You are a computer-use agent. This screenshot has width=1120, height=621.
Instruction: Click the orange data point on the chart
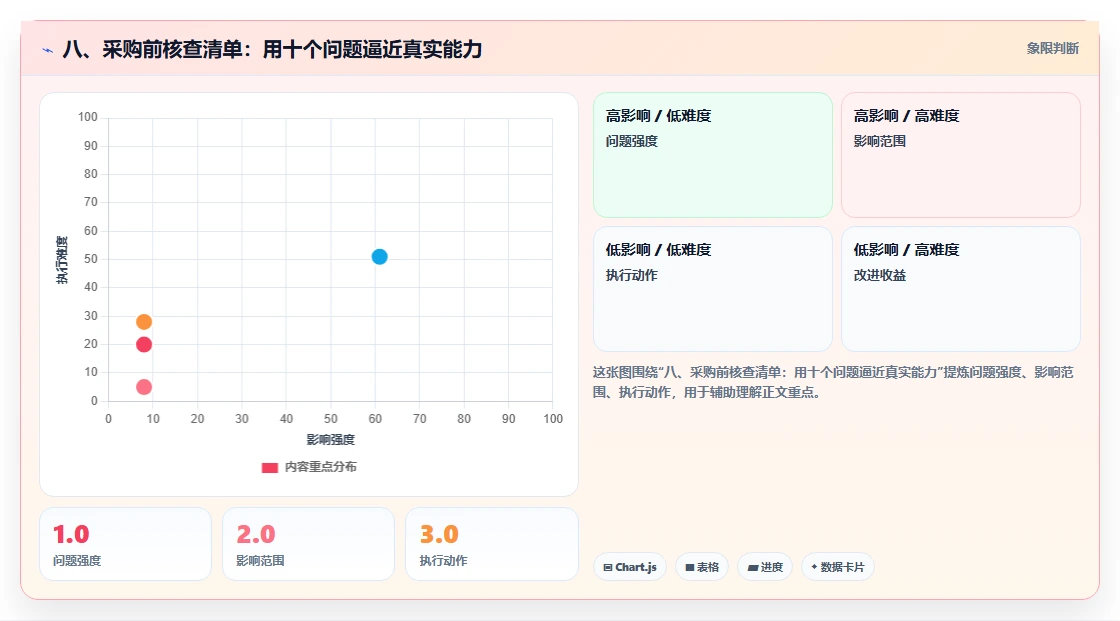pyautogui.click(x=144, y=322)
